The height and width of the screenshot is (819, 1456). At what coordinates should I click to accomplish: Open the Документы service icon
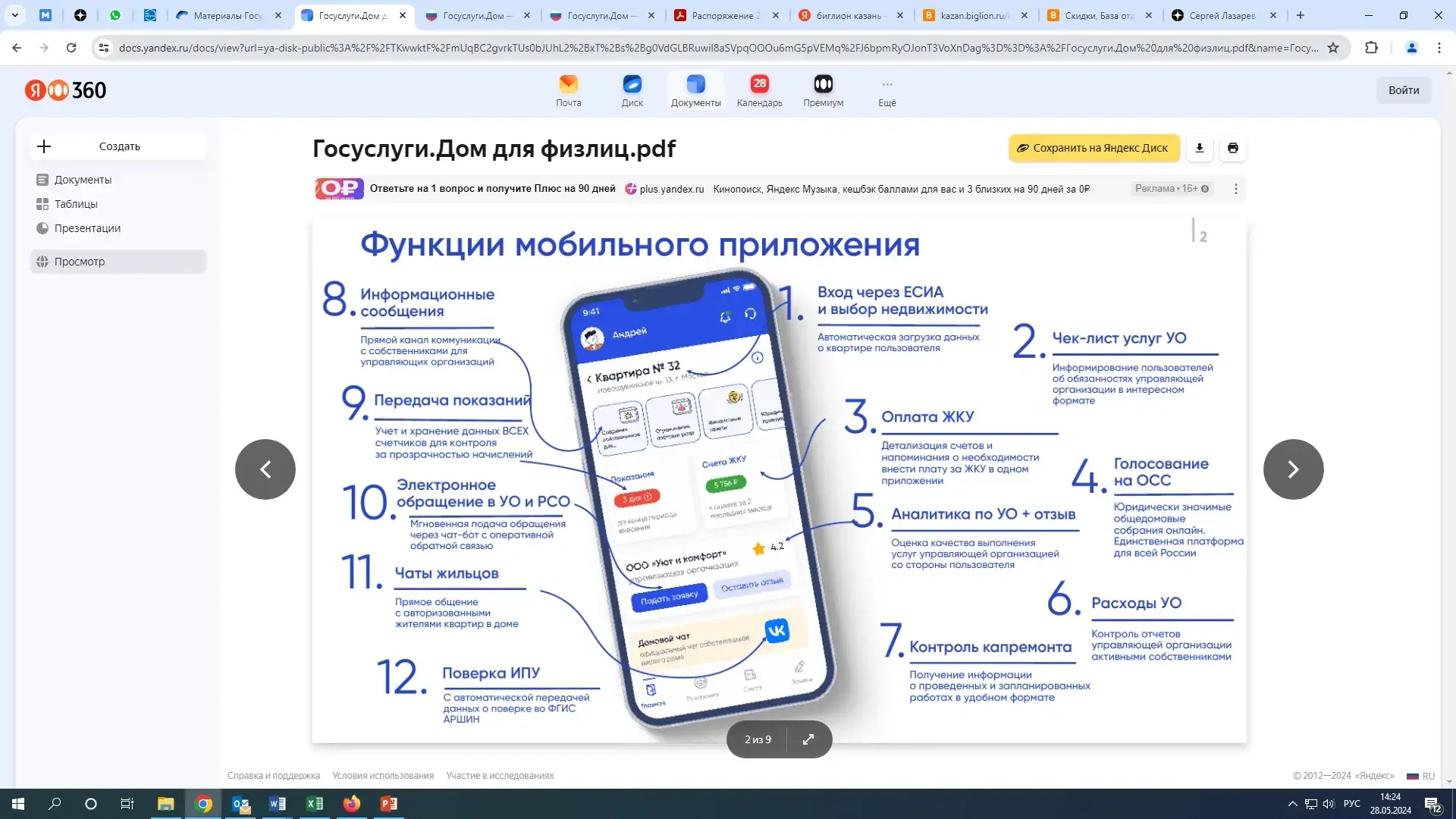click(x=695, y=90)
